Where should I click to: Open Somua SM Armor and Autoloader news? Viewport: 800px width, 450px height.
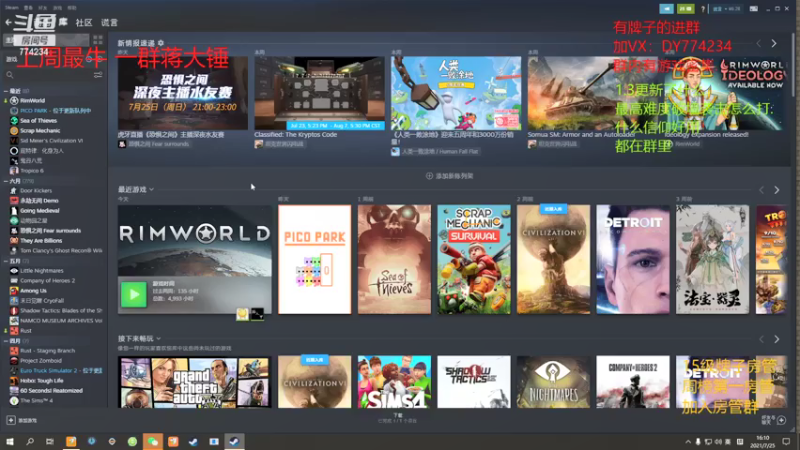tap(593, 93)
